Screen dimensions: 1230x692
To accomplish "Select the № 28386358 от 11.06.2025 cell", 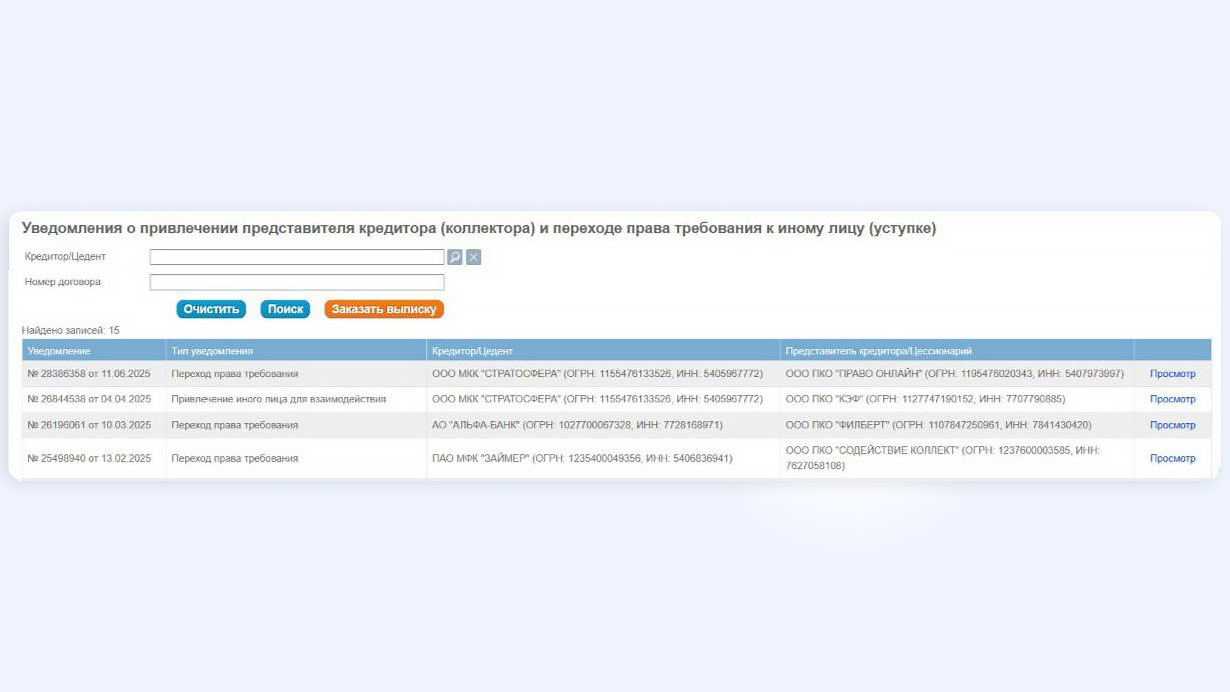I will click(x=89, y=374).
